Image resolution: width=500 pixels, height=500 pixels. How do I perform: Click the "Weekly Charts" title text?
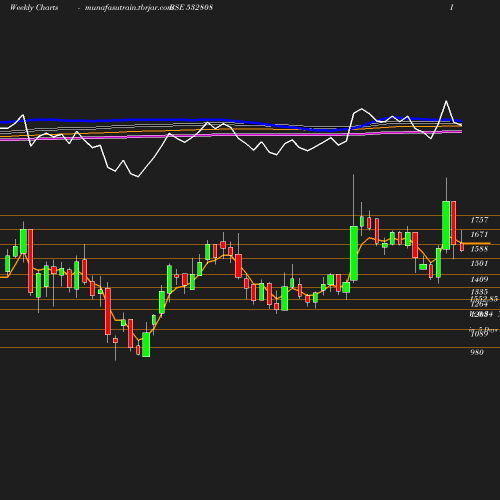click(x=34, y=7)
